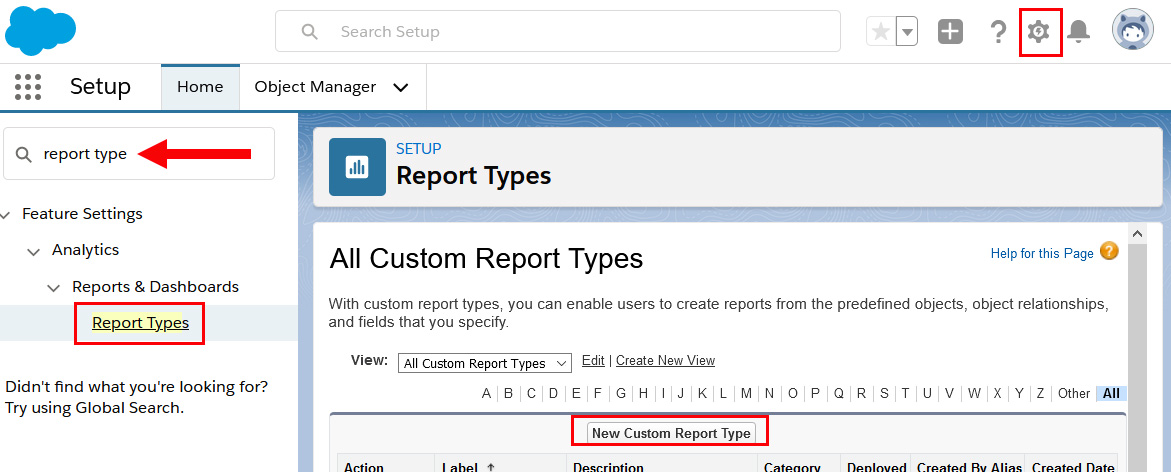Open the Notifications bell icon
Screen dimensions: 1171x472
1078,32
